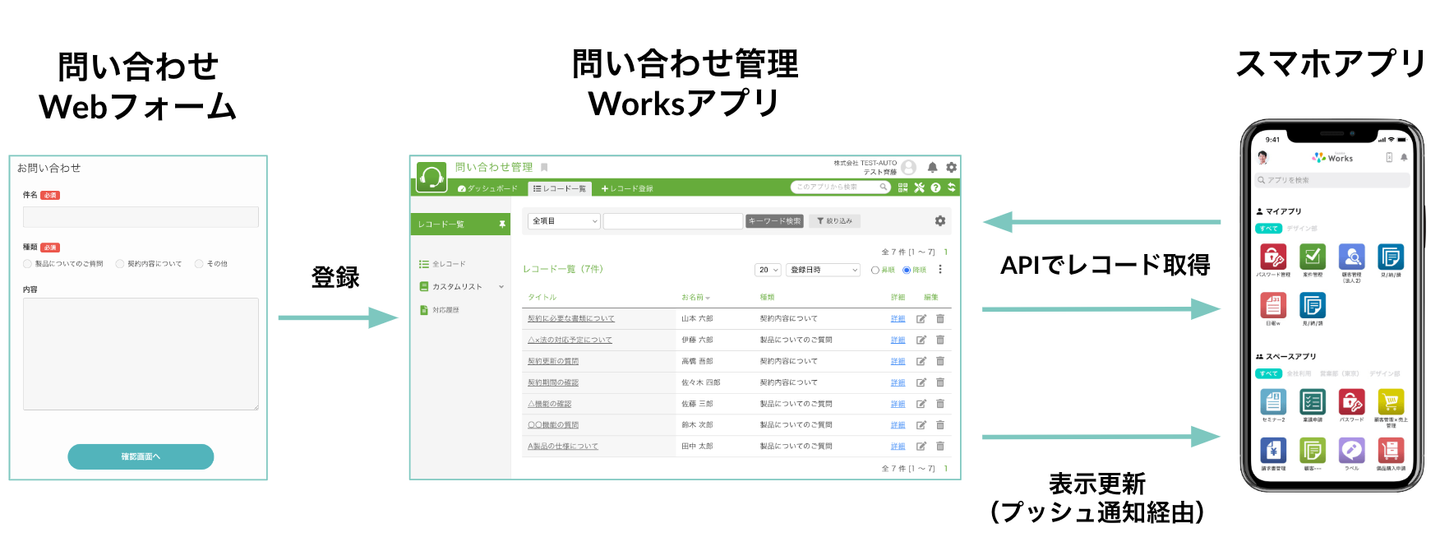Select 契約内容について radio on web form
The height and width of the screenshot is (551, 1440).
point(120,264)
